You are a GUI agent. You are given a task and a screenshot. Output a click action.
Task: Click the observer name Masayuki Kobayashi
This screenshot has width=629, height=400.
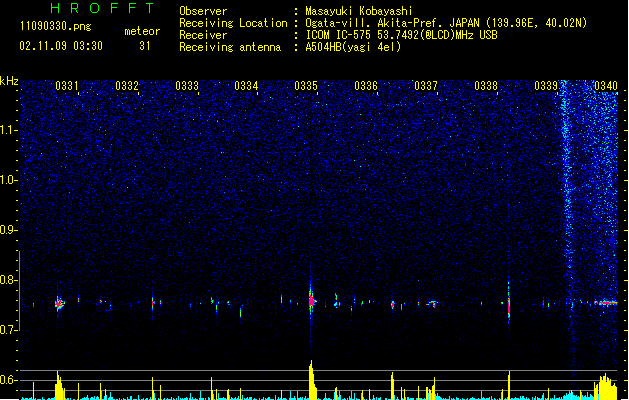coord(359,11)
